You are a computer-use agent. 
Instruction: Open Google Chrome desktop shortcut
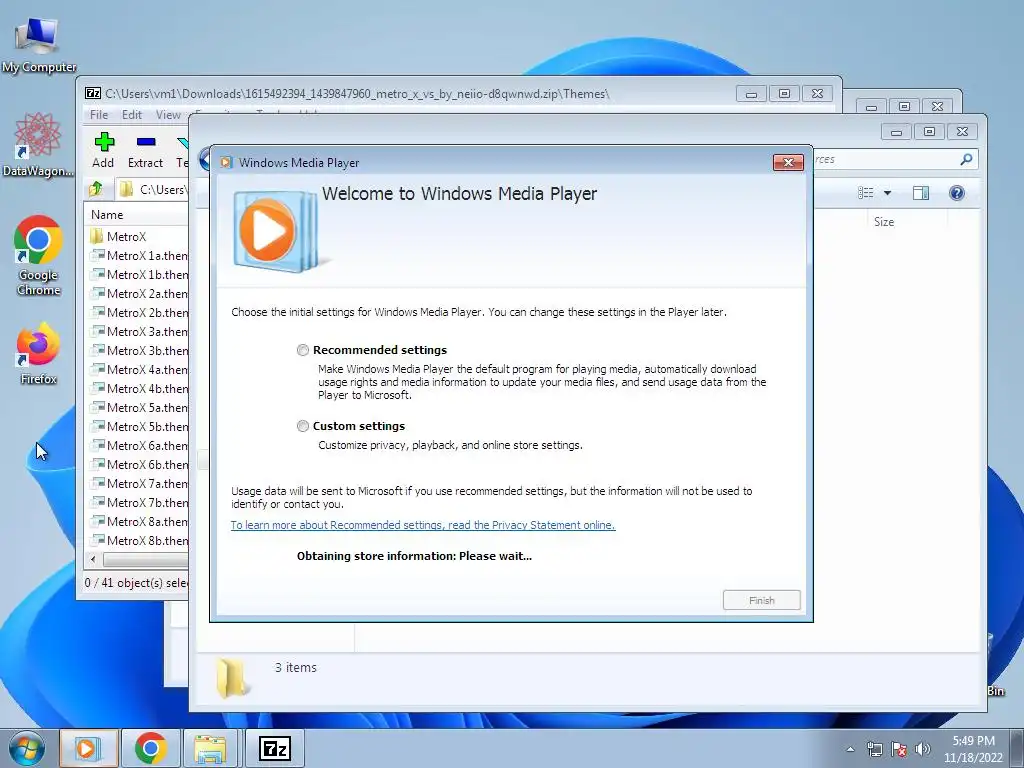[x=38, y=256]
